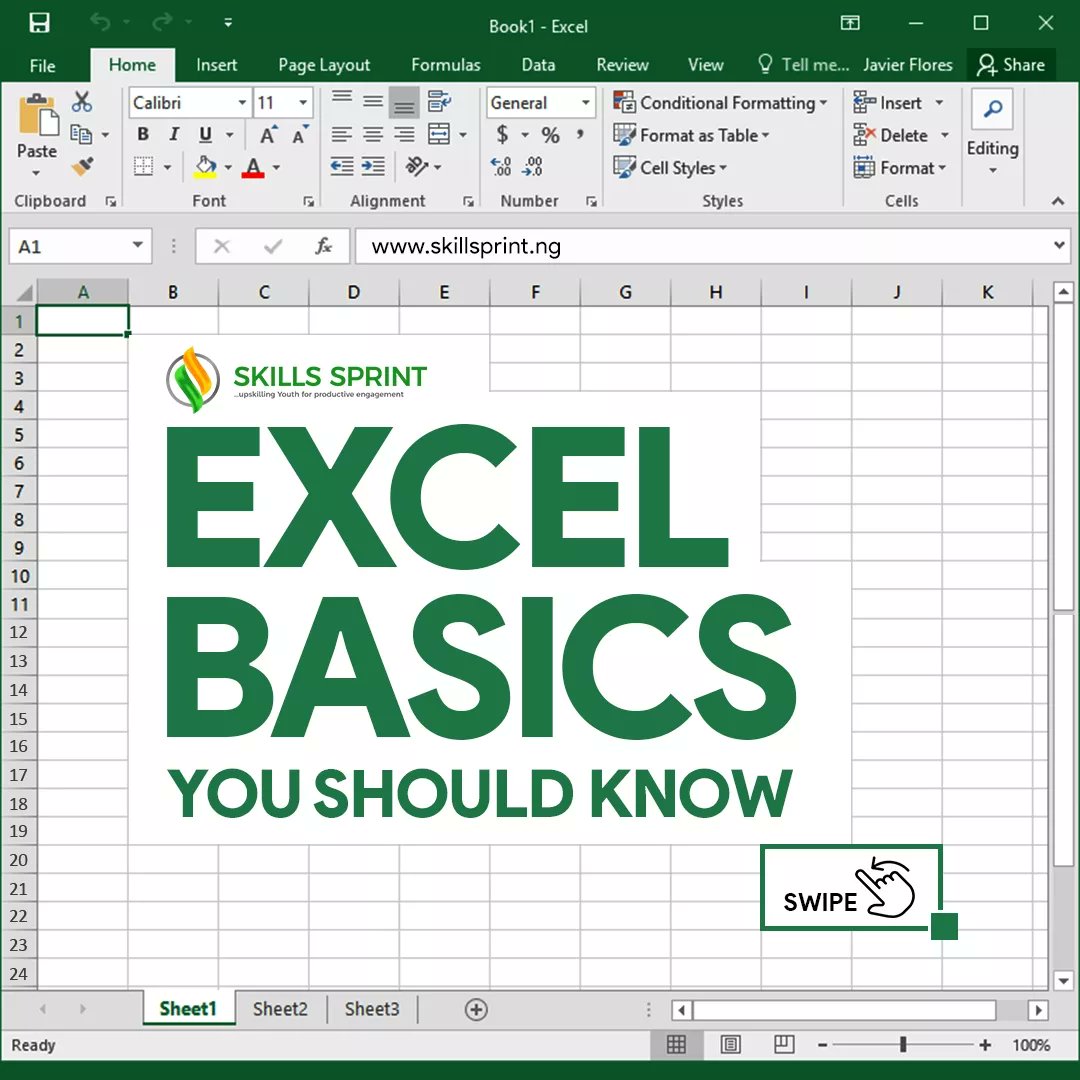Click Accounting dollar sign format
The height and width of the screenshot is (1080, 1080).
tap(503, 134)
